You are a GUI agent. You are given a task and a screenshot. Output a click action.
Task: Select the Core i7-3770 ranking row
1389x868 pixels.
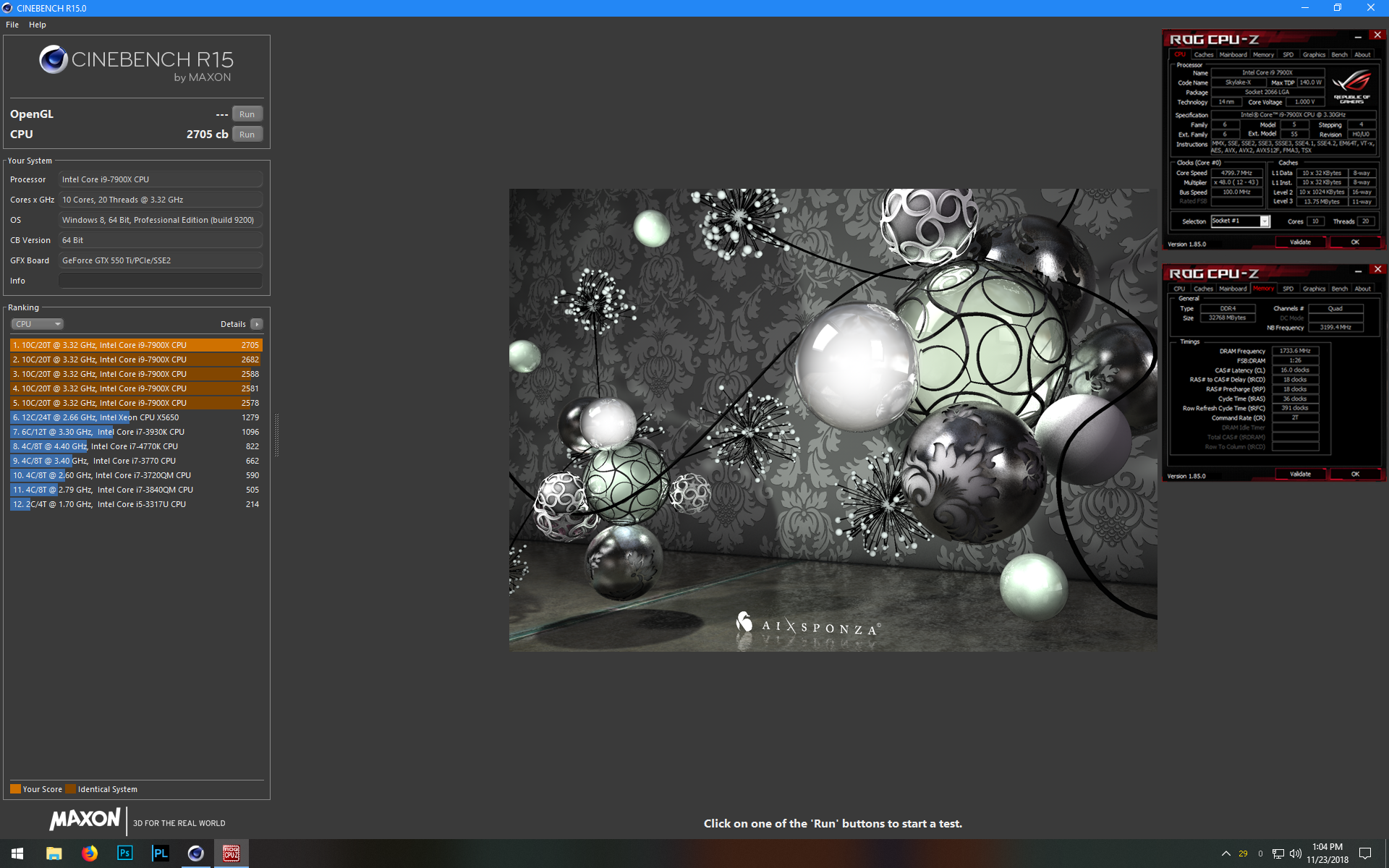pos(136,461)
